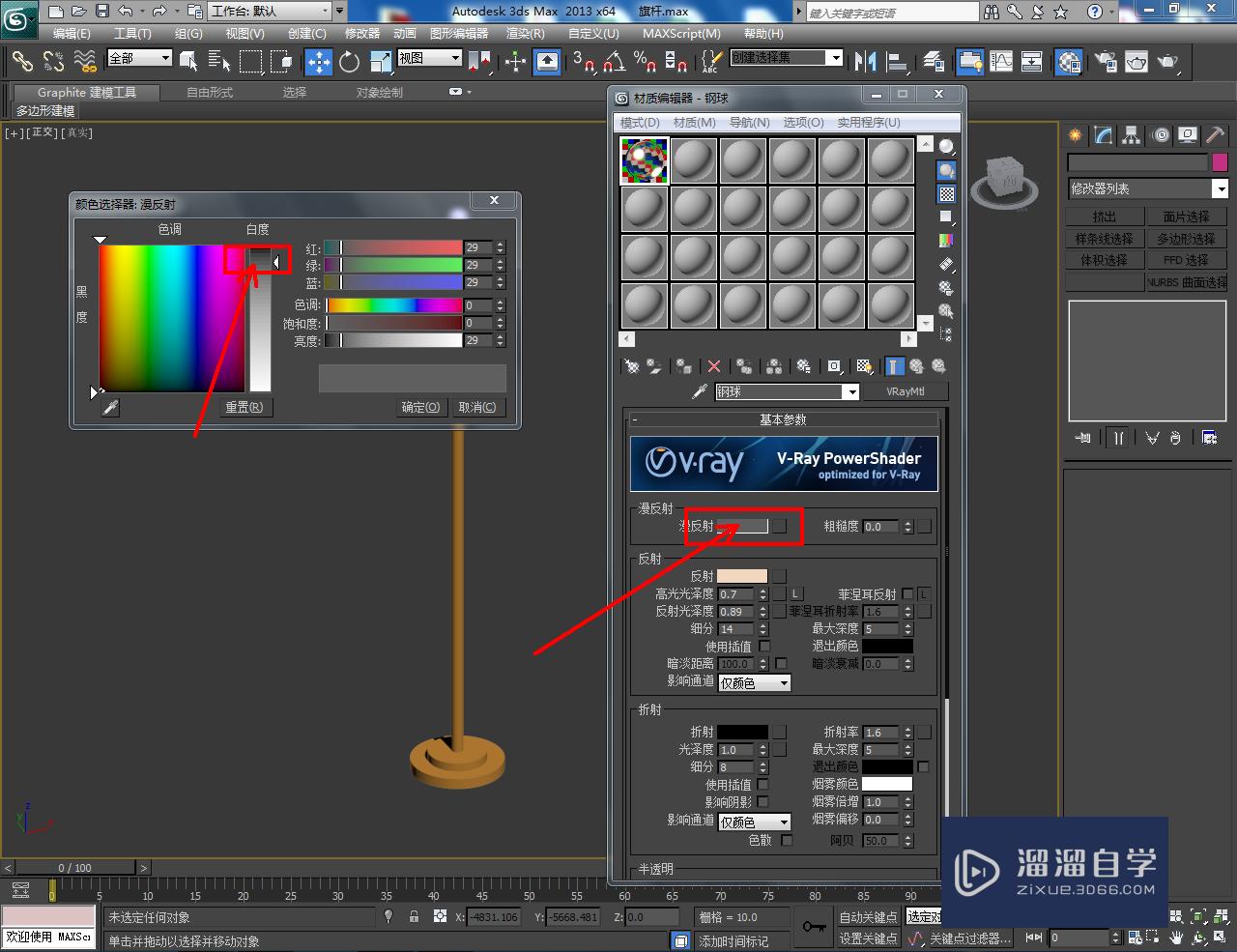1237x952 pixels.
Task: Toggle Window/Crossing selection icon
Action: tap(281, 62)
